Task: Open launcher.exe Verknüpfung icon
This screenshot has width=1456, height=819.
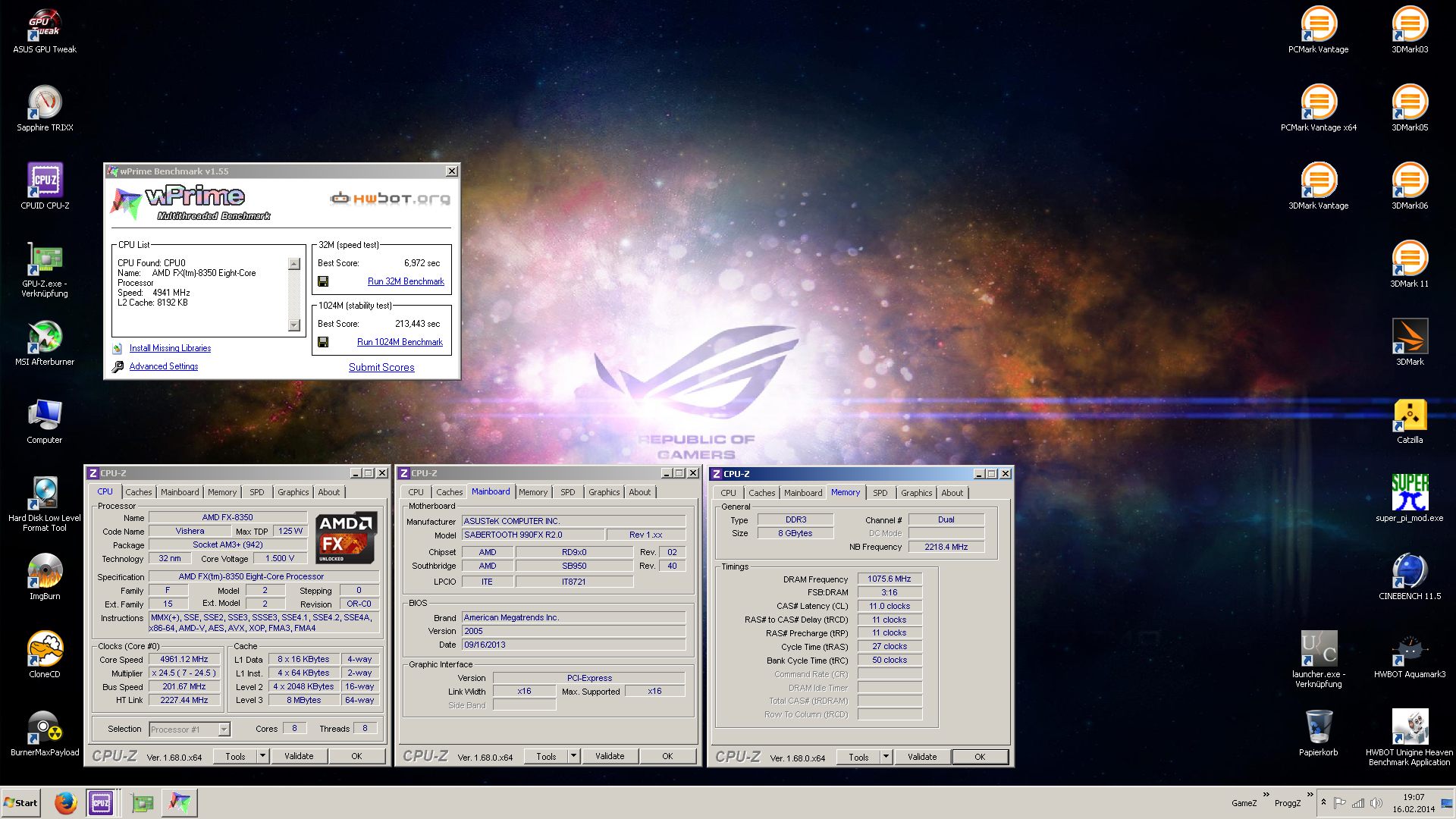Action: (x=1319, y=660)
